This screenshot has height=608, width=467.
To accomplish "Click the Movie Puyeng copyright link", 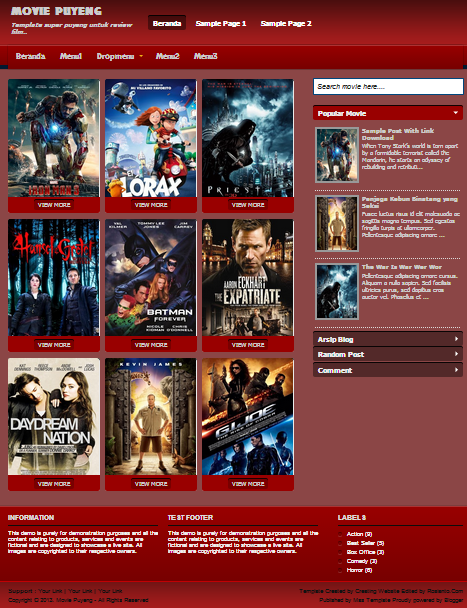I will (x=74, y=600).
